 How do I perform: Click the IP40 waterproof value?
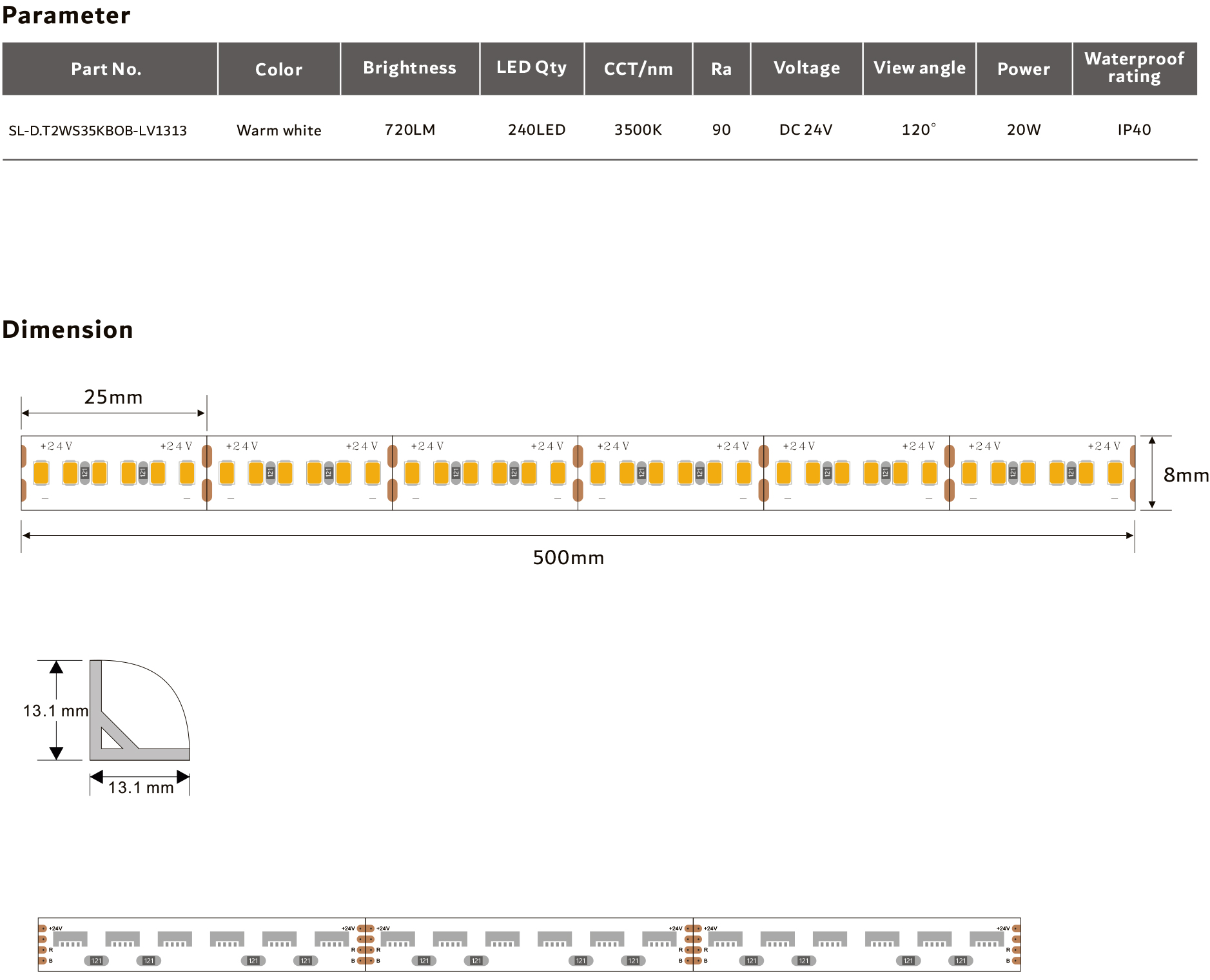tap(1134, 130)
